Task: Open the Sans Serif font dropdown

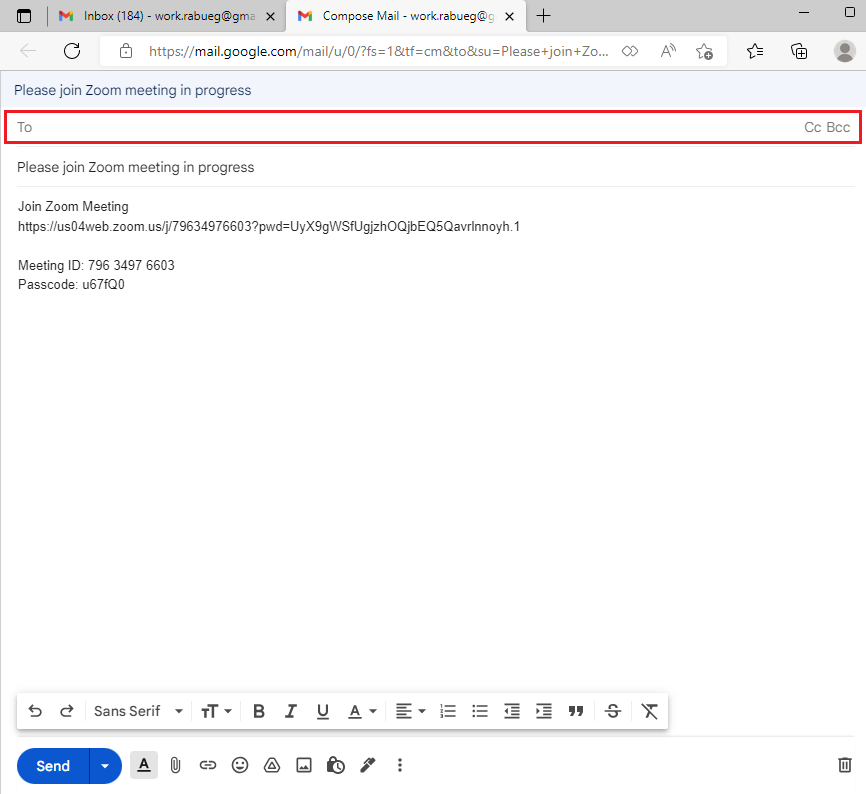Action: tap(138, 711)
